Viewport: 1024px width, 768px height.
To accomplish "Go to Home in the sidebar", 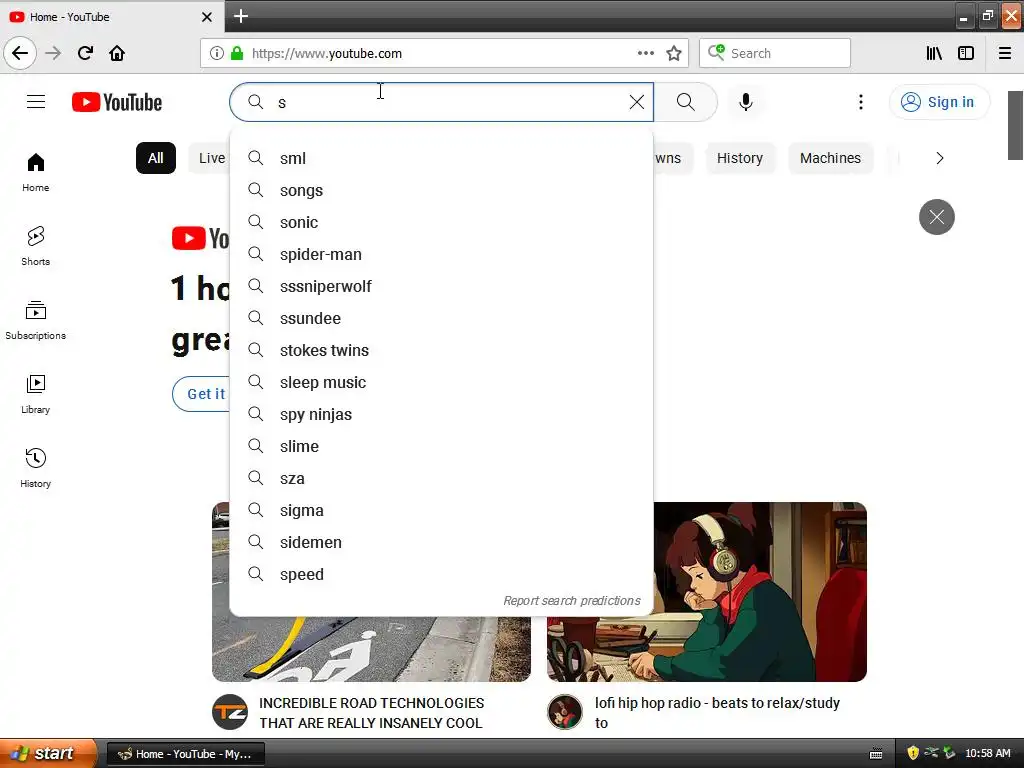I will (36, 172).
